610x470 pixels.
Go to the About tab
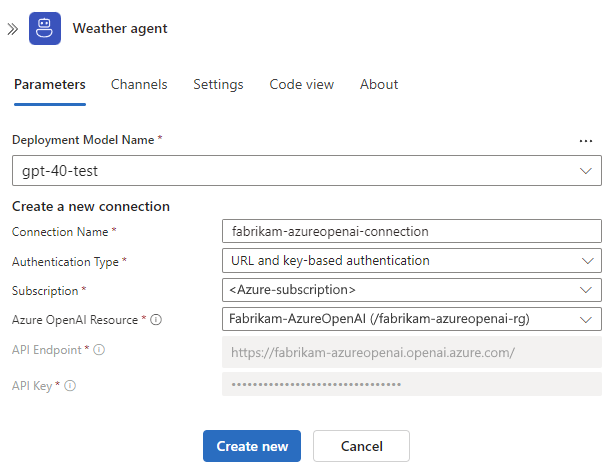(379, 84)
